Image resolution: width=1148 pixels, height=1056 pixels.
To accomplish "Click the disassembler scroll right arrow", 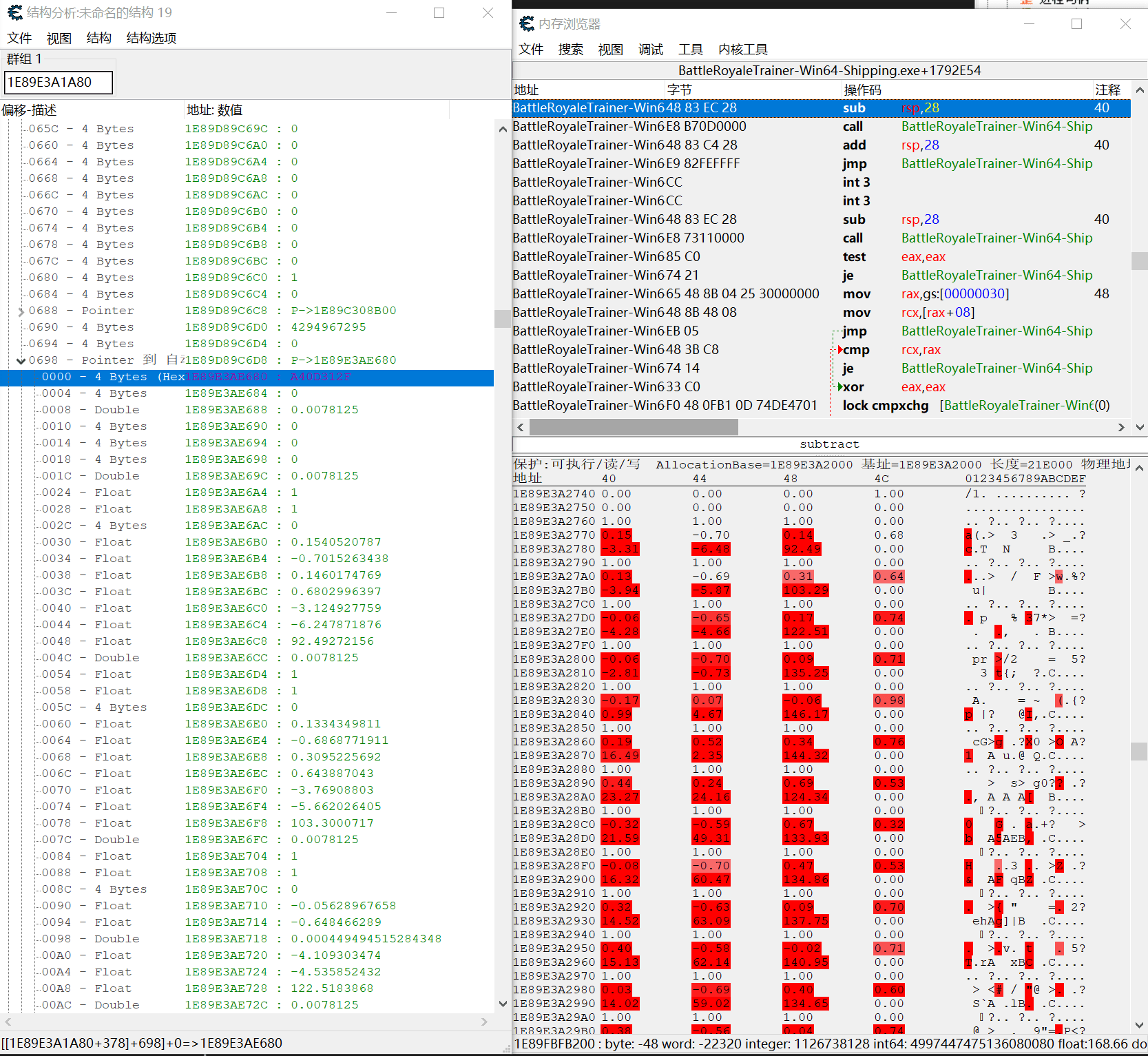I will point(1121,427).
